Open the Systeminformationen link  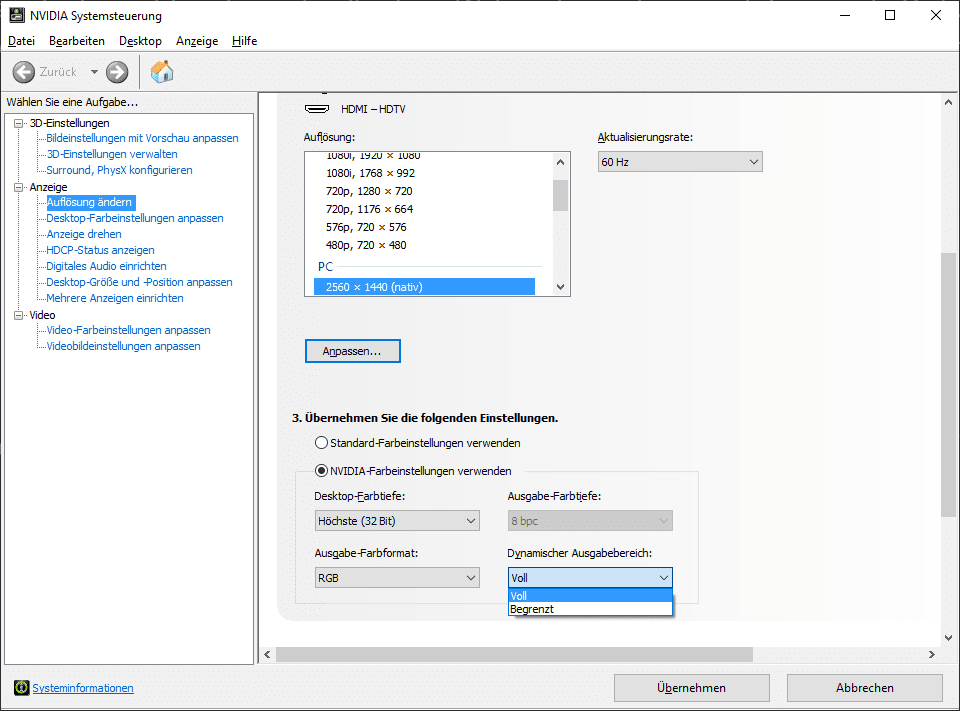(83, 688)
